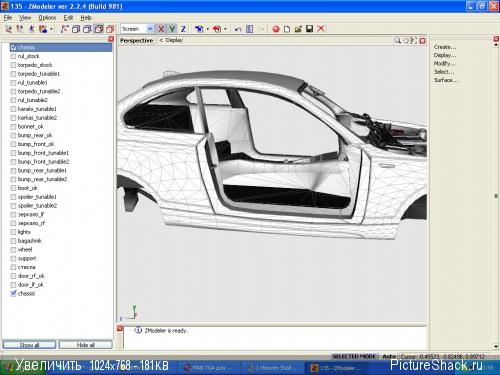Check the lights visibility box
The height and width of the screenshot is (375, 500).
(13, 232)
